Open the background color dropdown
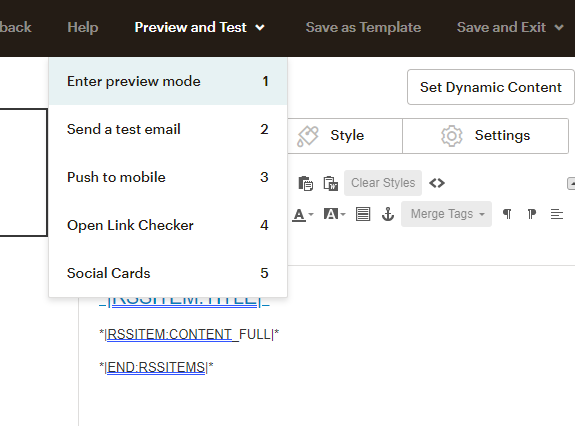The image size is (575, 426). pyautogui.click(x=334, y=214)
